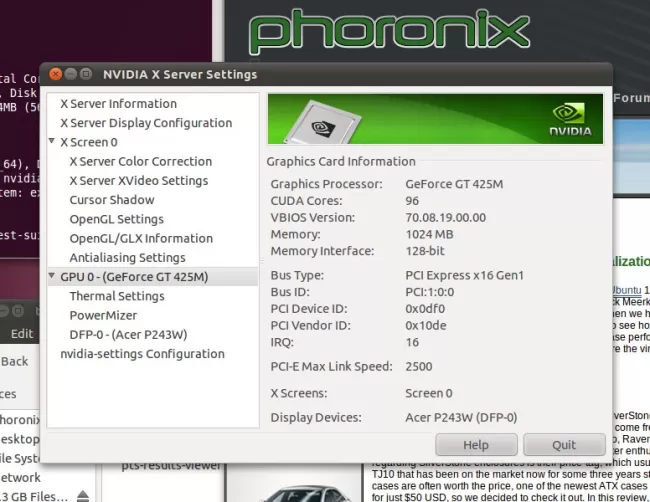Click the Quit button
Screen dimensions: 650x502
[564, 445]
